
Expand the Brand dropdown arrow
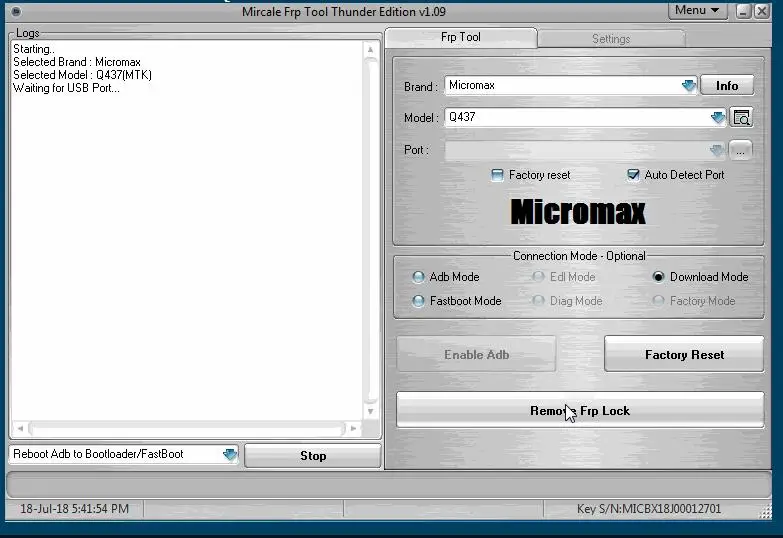click(689, 85)
